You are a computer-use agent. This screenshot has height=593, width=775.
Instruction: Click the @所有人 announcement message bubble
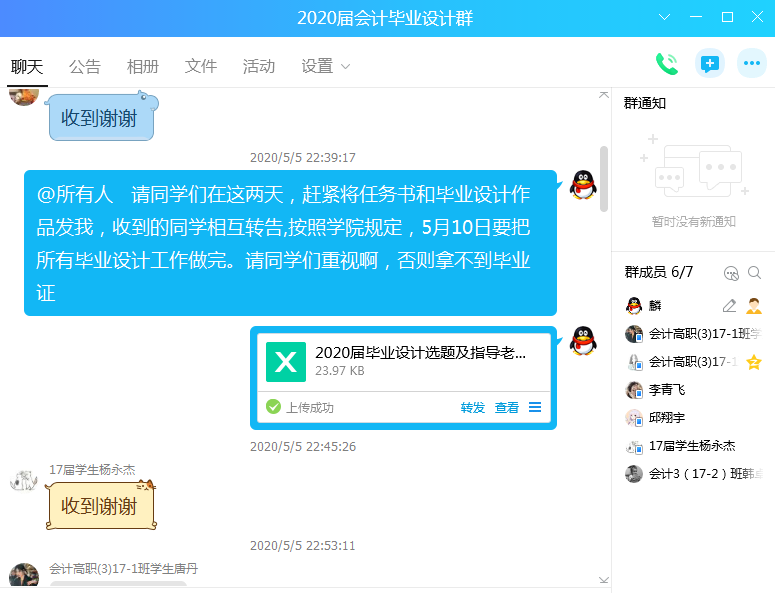(x=290, y=243)
